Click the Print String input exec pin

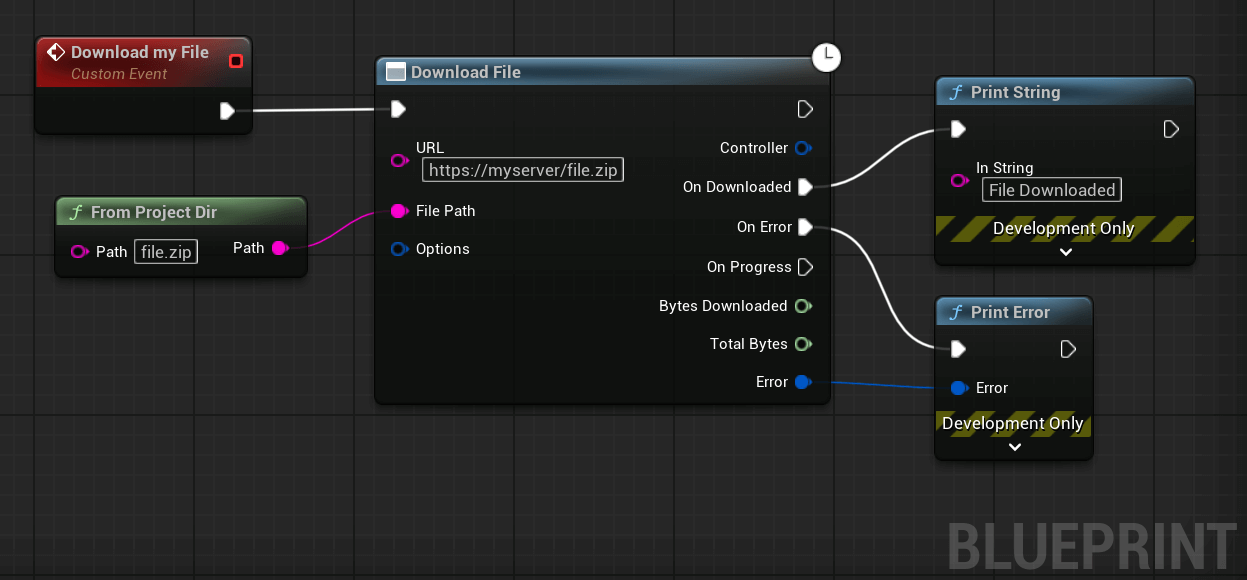pos(958,129)
